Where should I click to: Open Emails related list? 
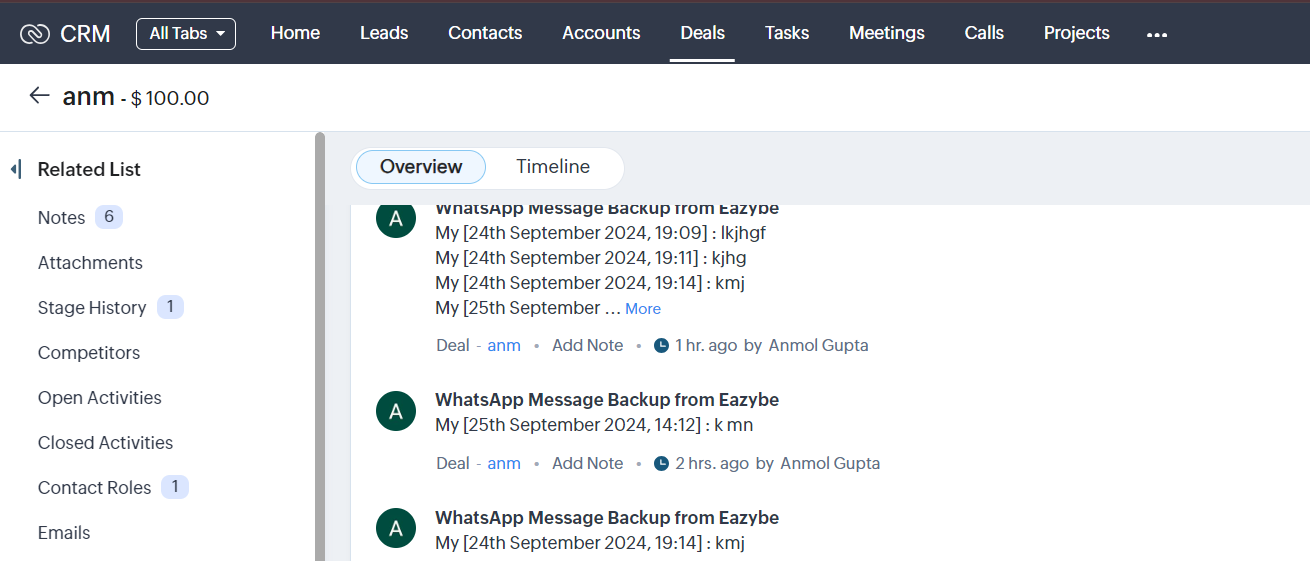[64, 533]
